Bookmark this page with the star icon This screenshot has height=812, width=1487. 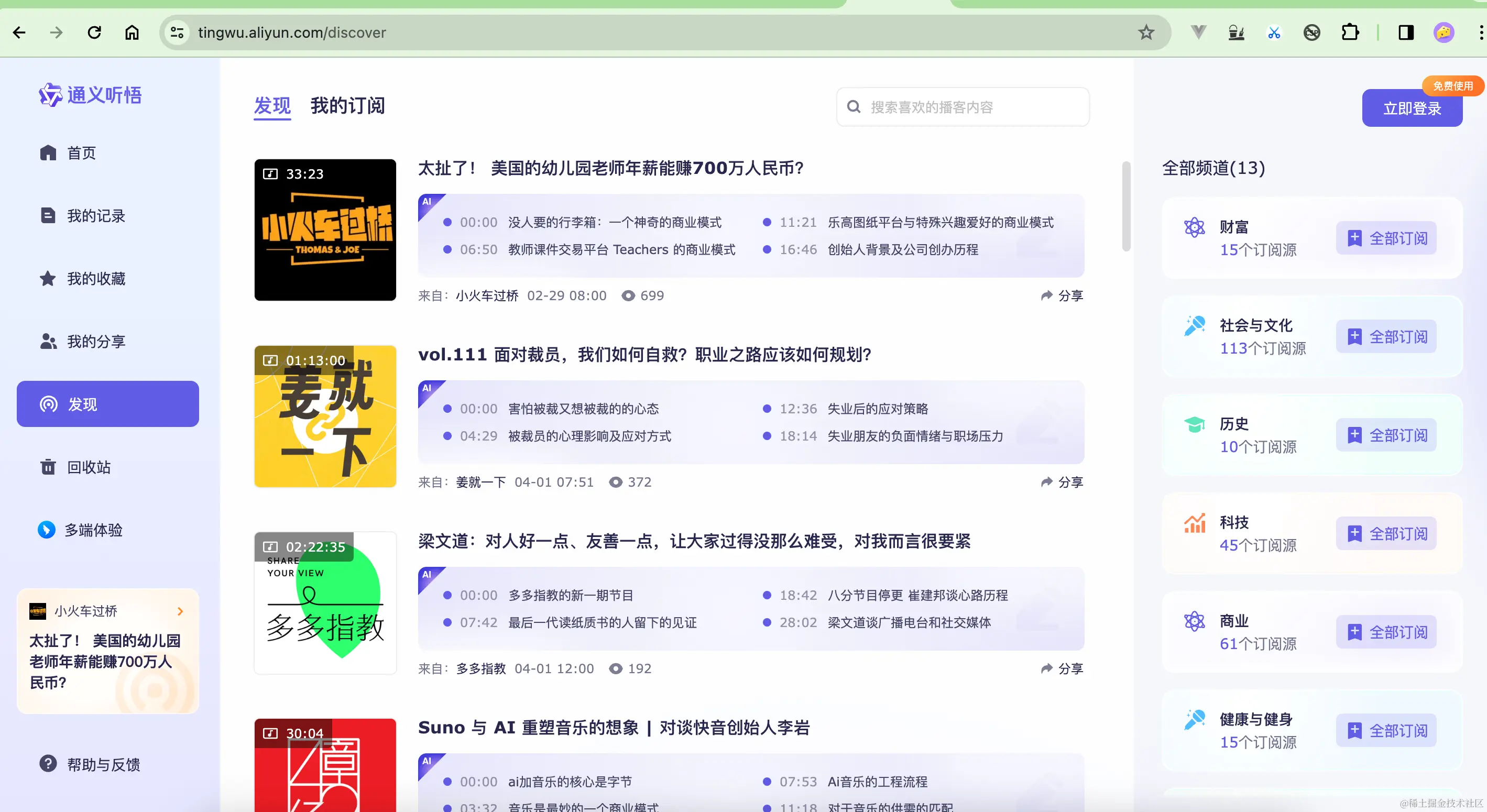1146,32
